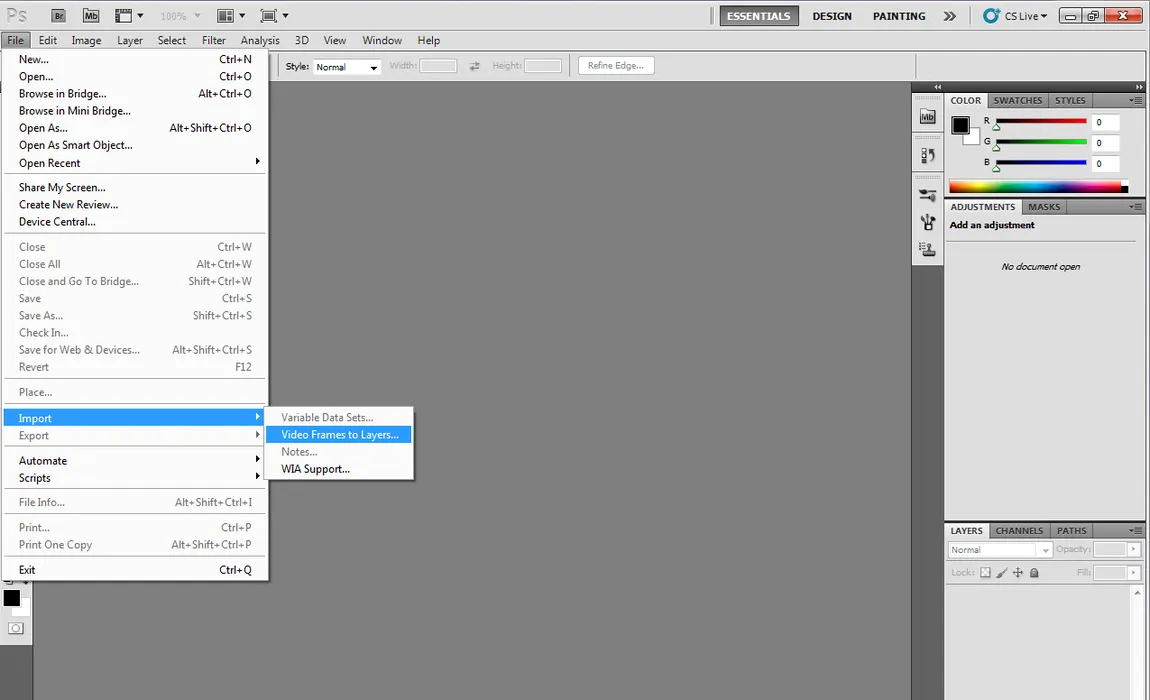The height and width of the screenshot is (700, 1150).
Task: Open the Select menu
Action: pyautogui.click(x=172, y=40)
